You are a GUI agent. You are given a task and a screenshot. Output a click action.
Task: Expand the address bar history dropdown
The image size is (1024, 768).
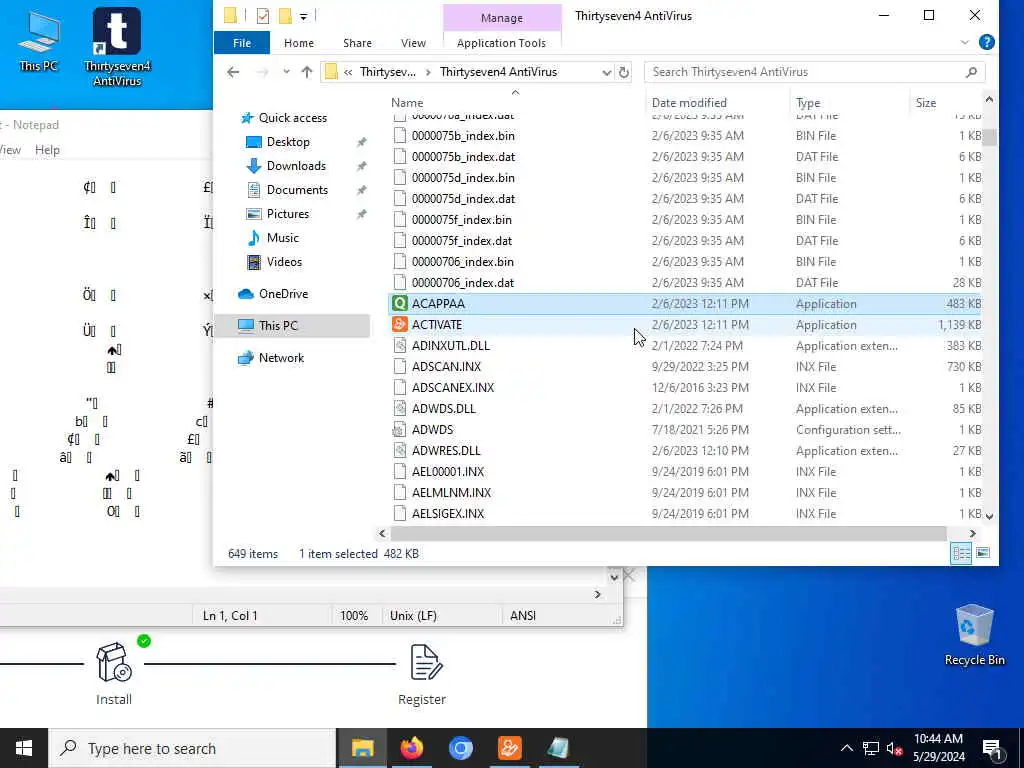[x=607, y=72]
